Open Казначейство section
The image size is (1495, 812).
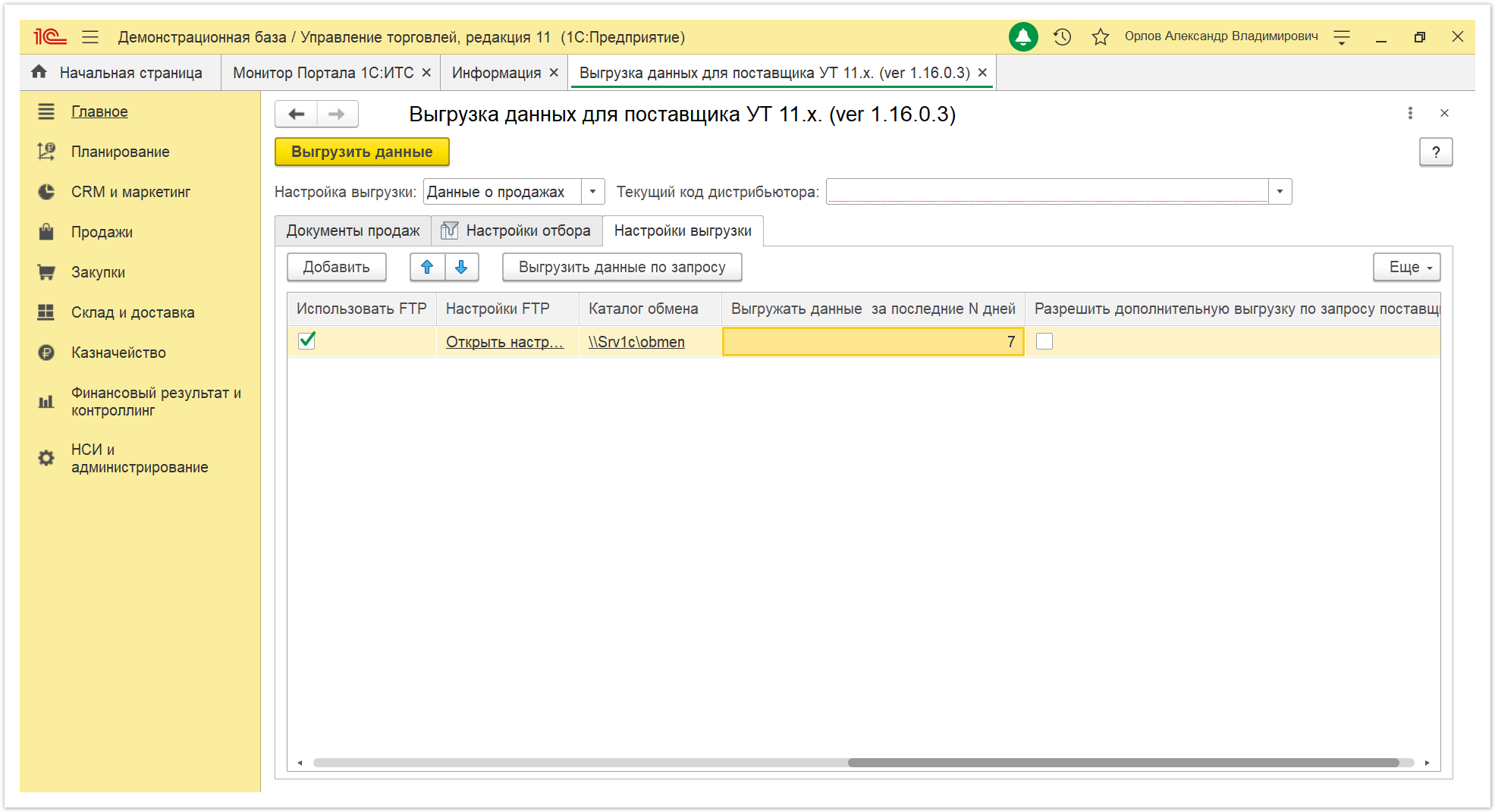118,353
